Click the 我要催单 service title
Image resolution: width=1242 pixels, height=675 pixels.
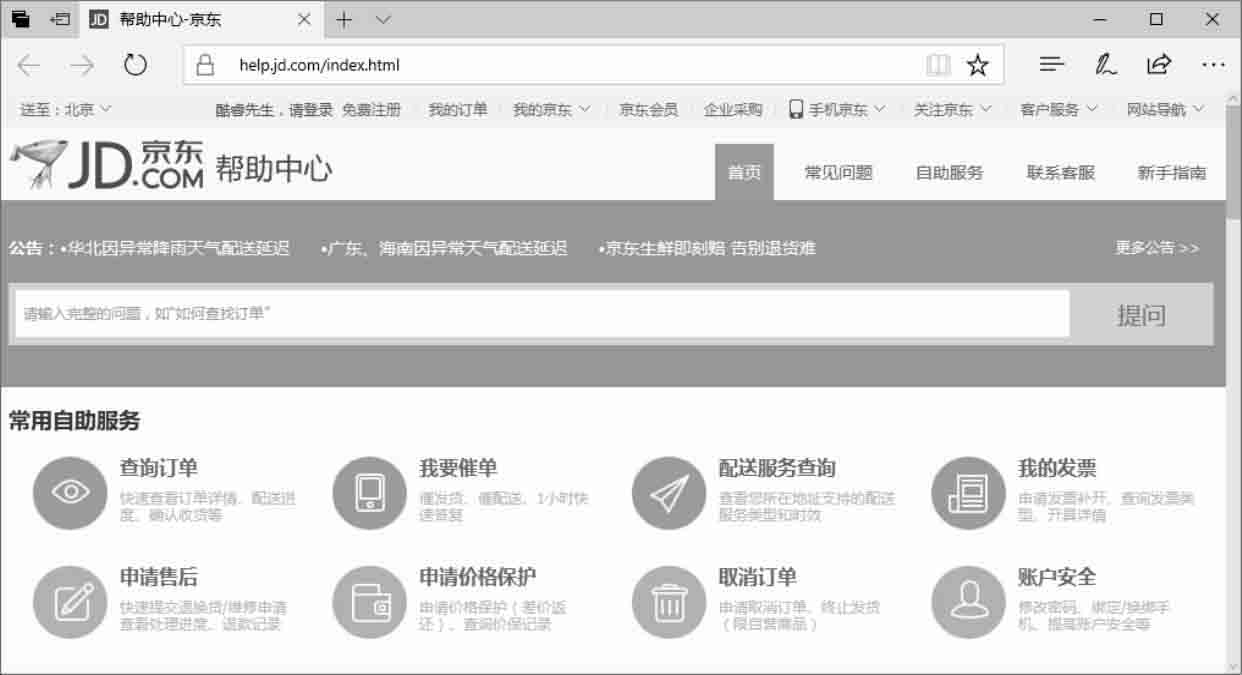click(458, 468)
